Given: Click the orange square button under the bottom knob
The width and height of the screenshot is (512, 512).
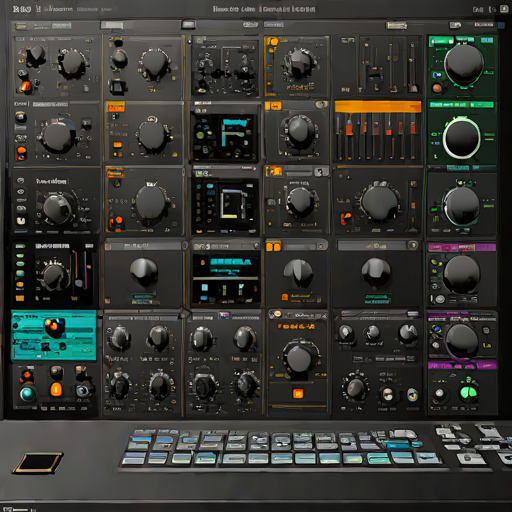Looking at the screenshot, I should pos(298,394).
